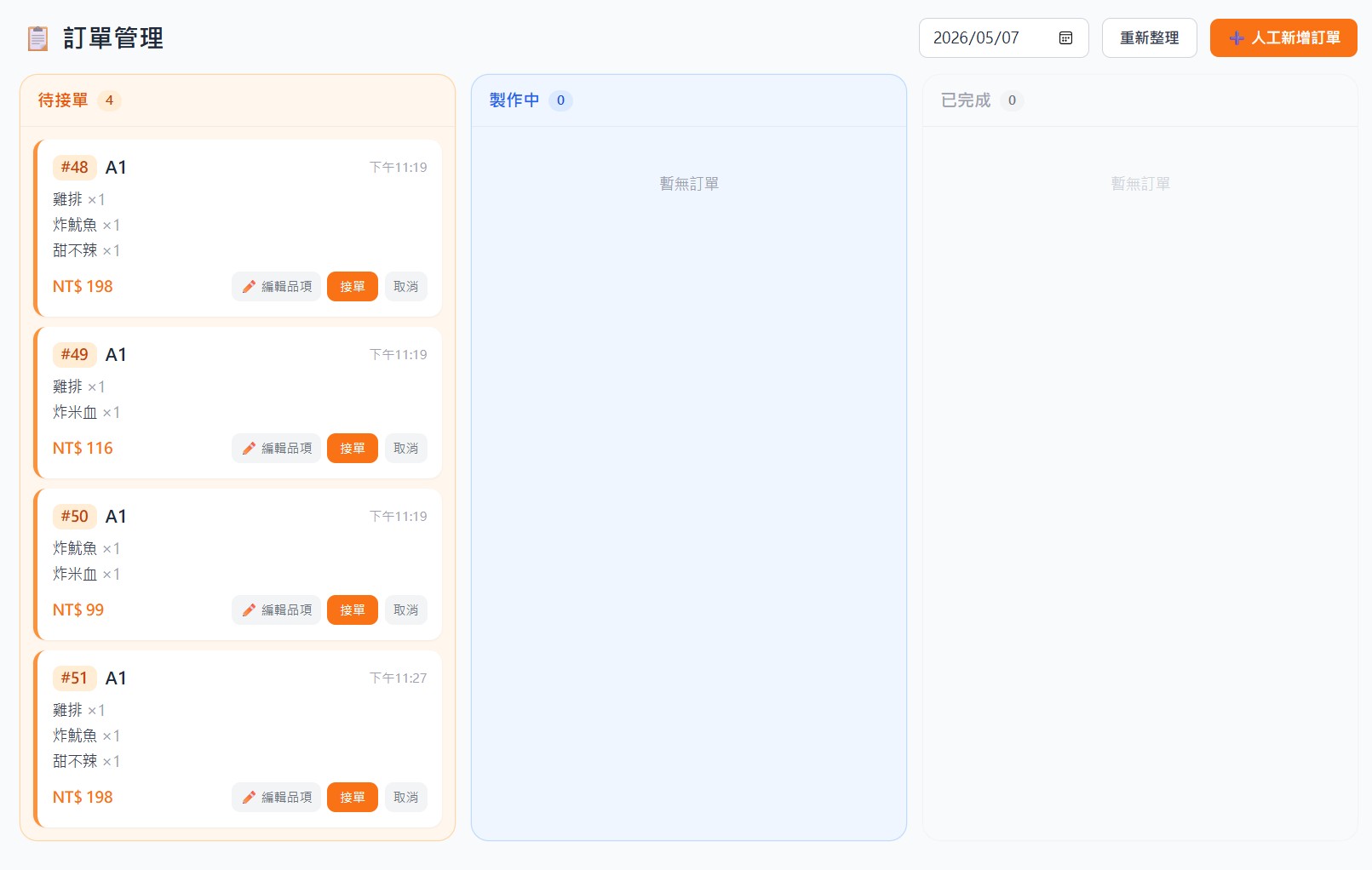Click price NT$ 198 on order #48

coord(83,287)
